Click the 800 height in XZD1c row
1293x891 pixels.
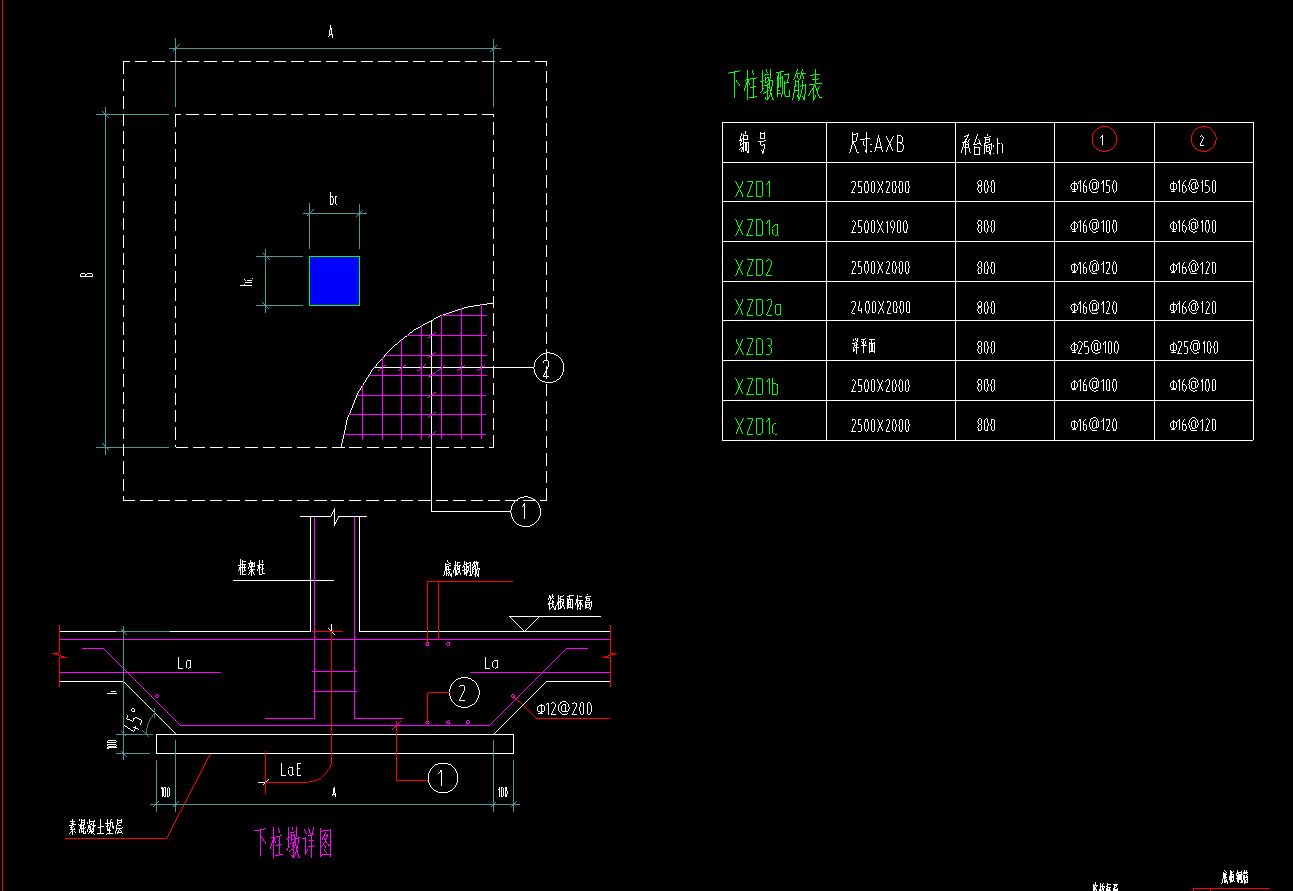(x=986, y=426)
